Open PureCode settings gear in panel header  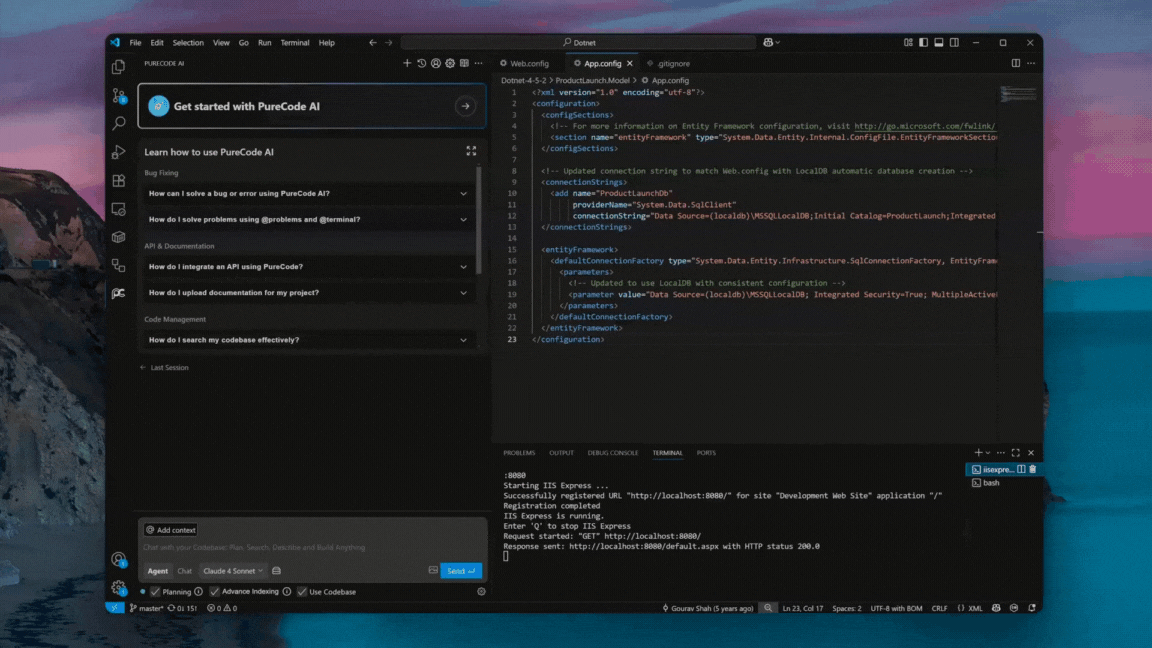pos(450,63)
